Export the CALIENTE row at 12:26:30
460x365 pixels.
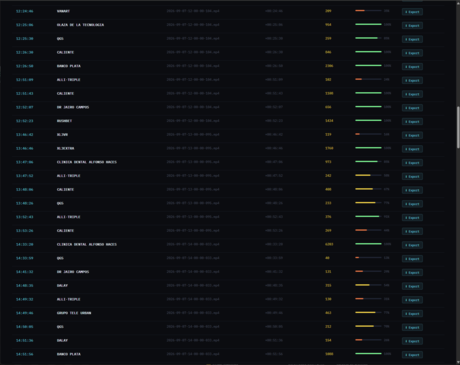point(412,53)
